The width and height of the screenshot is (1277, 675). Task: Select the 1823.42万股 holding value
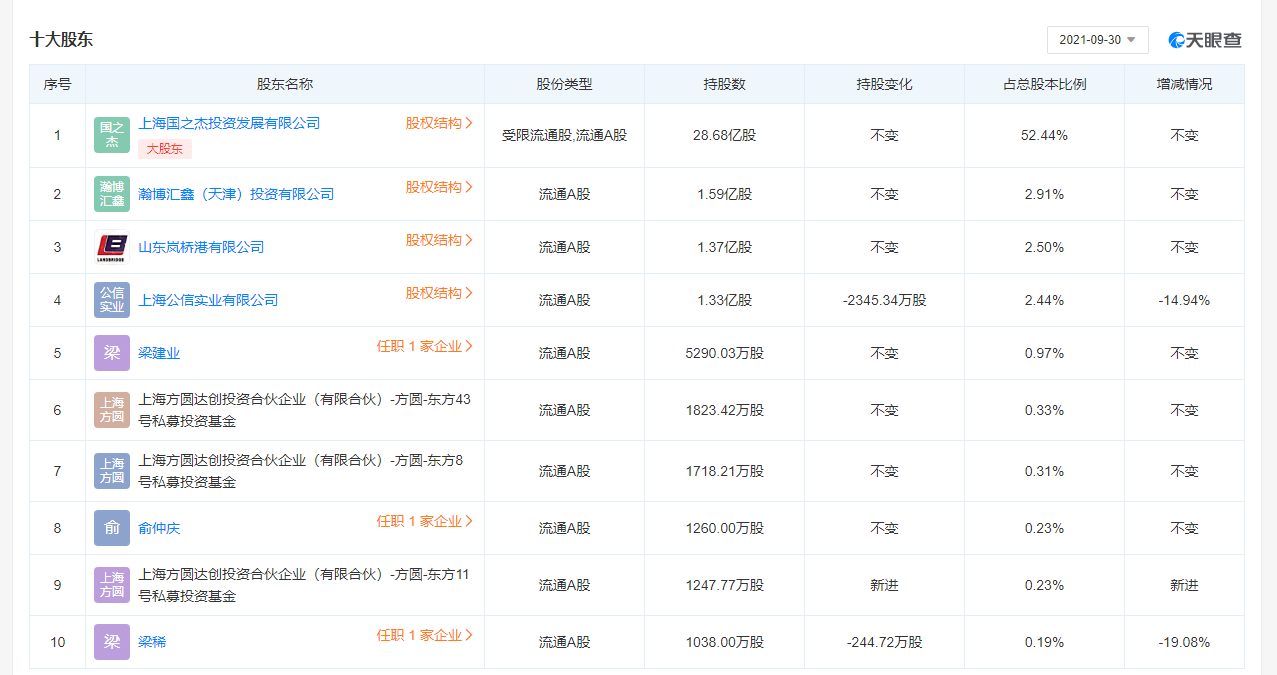pyautogui.click(x=725, y=410)
